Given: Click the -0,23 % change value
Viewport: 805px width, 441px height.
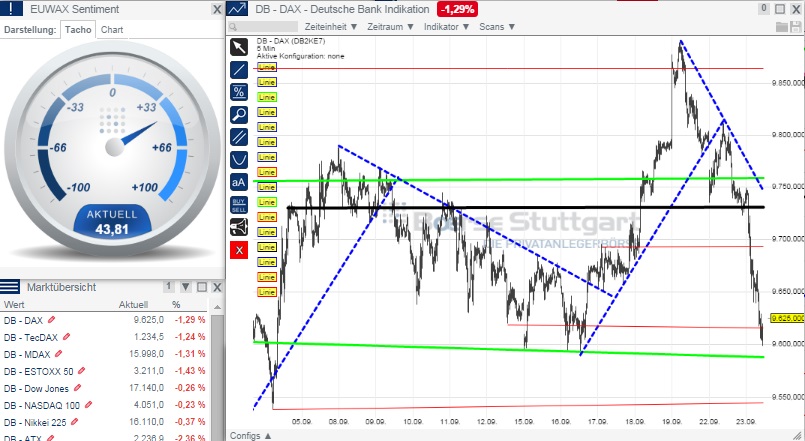Looking at the screenshot, I should pos(190,405).
